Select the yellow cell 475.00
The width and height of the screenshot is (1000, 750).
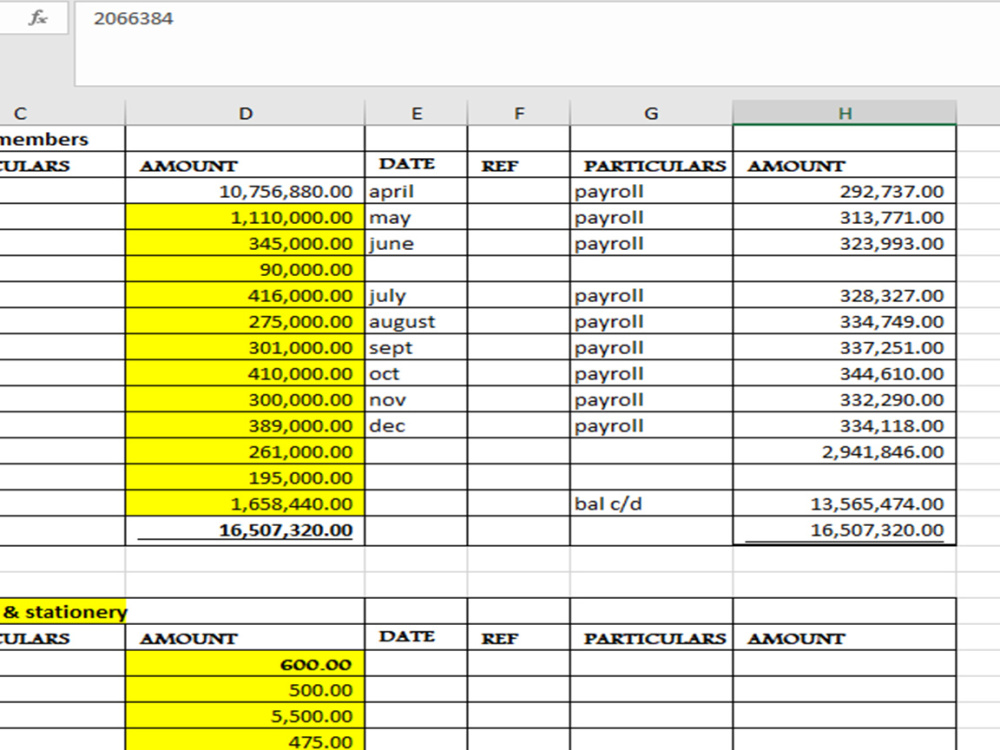click(246, 740)
